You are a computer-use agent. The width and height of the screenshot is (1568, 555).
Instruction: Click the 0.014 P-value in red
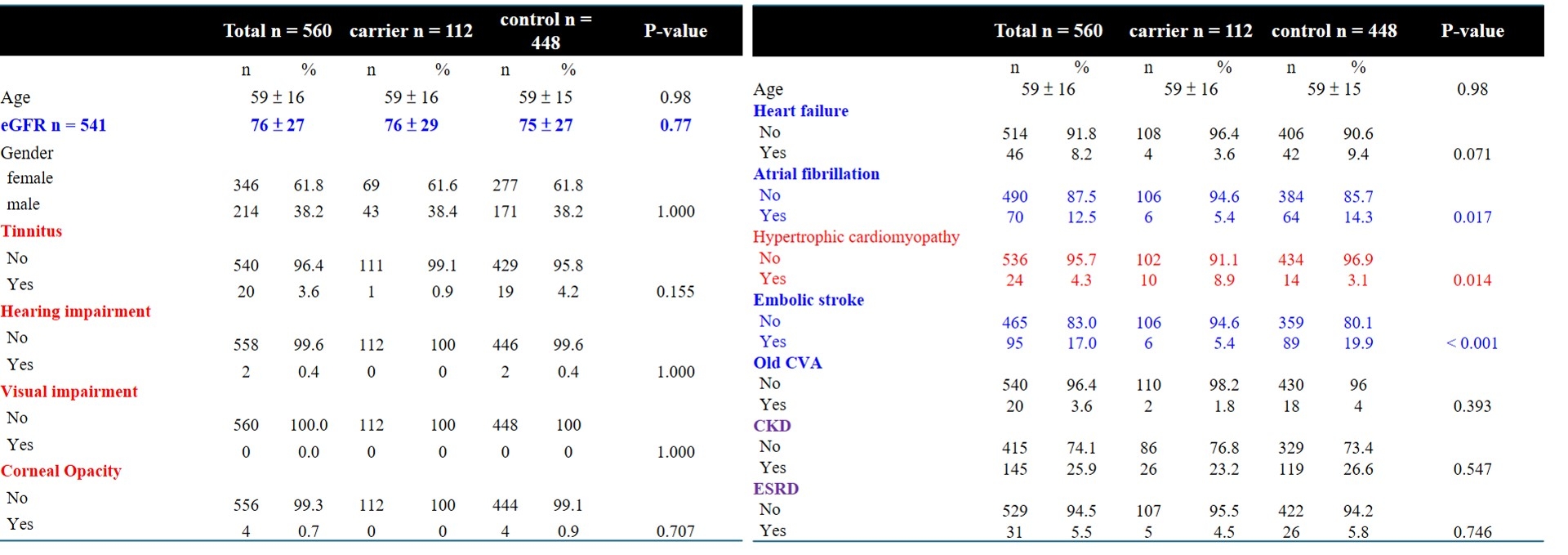[1472, 280]
